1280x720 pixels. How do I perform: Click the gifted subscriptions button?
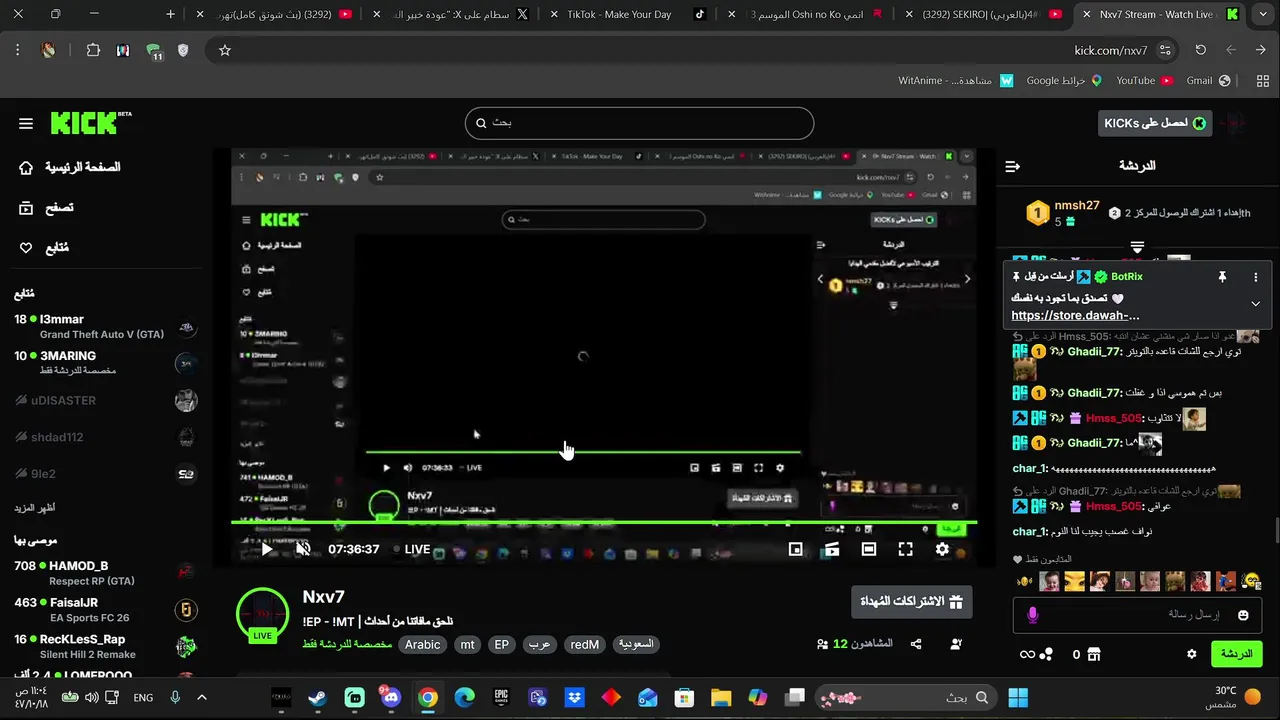point(911,602)
